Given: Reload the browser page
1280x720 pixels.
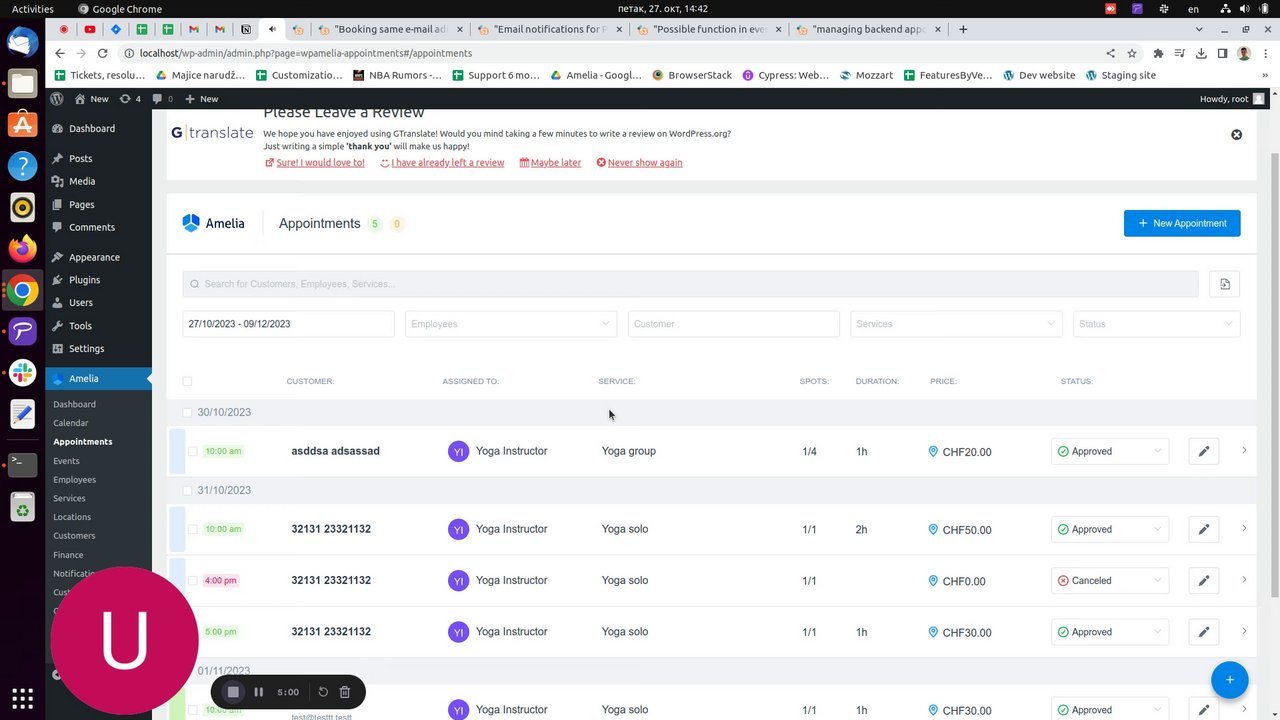Looking at the screenshot, I should 104,53.
